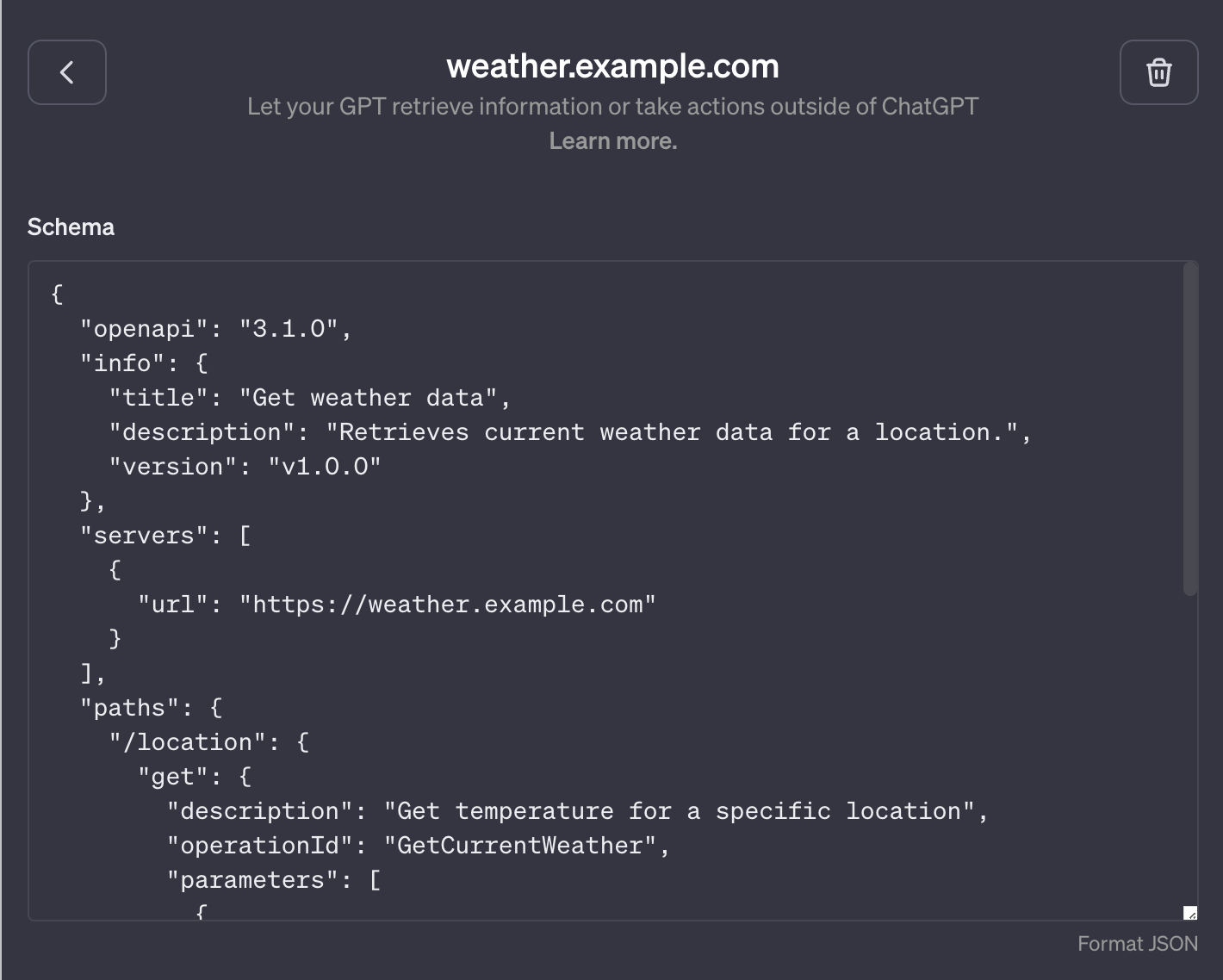This screenshot has width=1223, height=980.
Task: Place cursor on the "paths" line
Action: [152, 708]
